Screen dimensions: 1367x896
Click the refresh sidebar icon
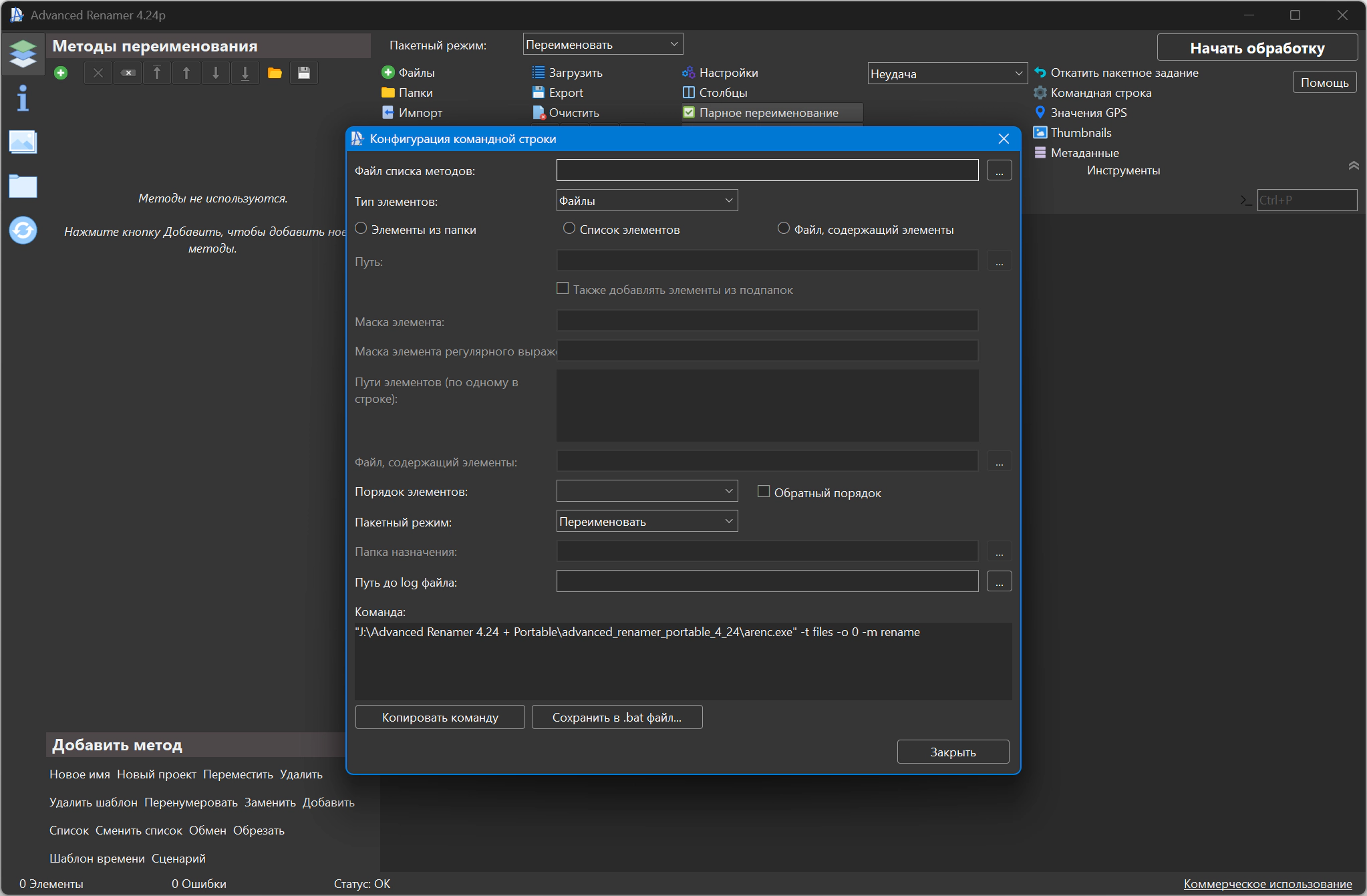(23, 231)
